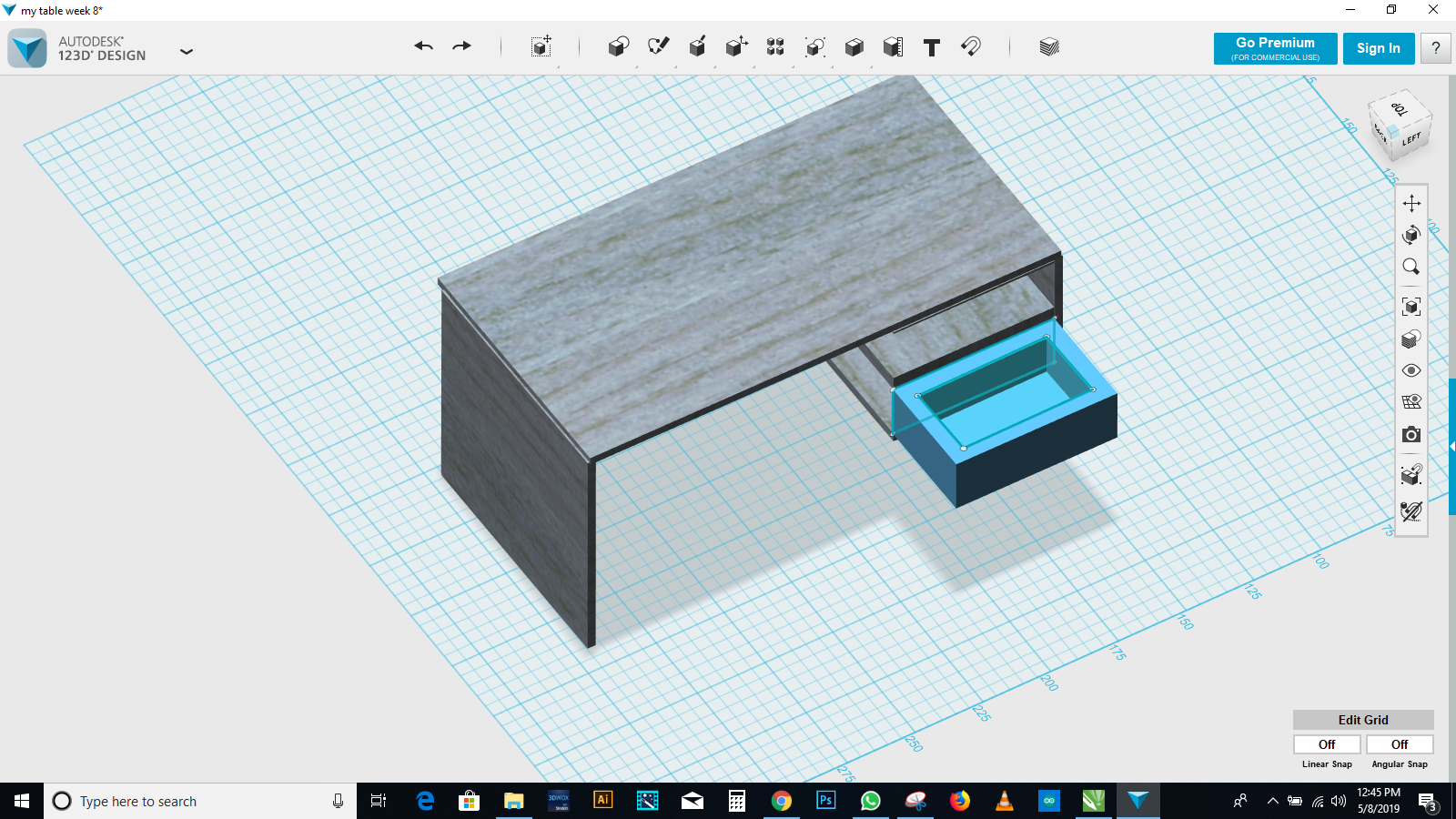
Task: Select the Measure tool
Action: (893, 46)
